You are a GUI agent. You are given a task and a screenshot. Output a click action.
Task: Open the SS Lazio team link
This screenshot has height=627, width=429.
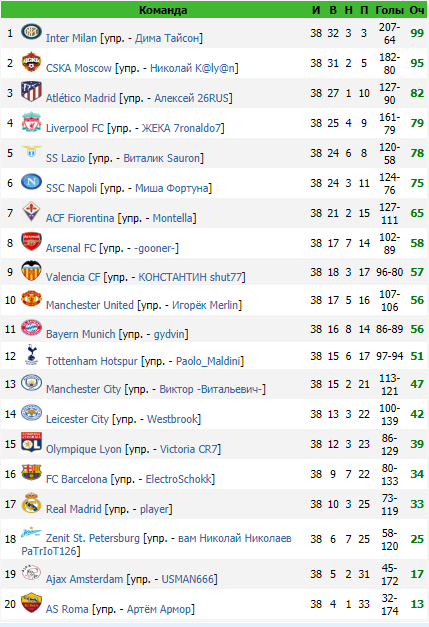[x=65, y=158]
